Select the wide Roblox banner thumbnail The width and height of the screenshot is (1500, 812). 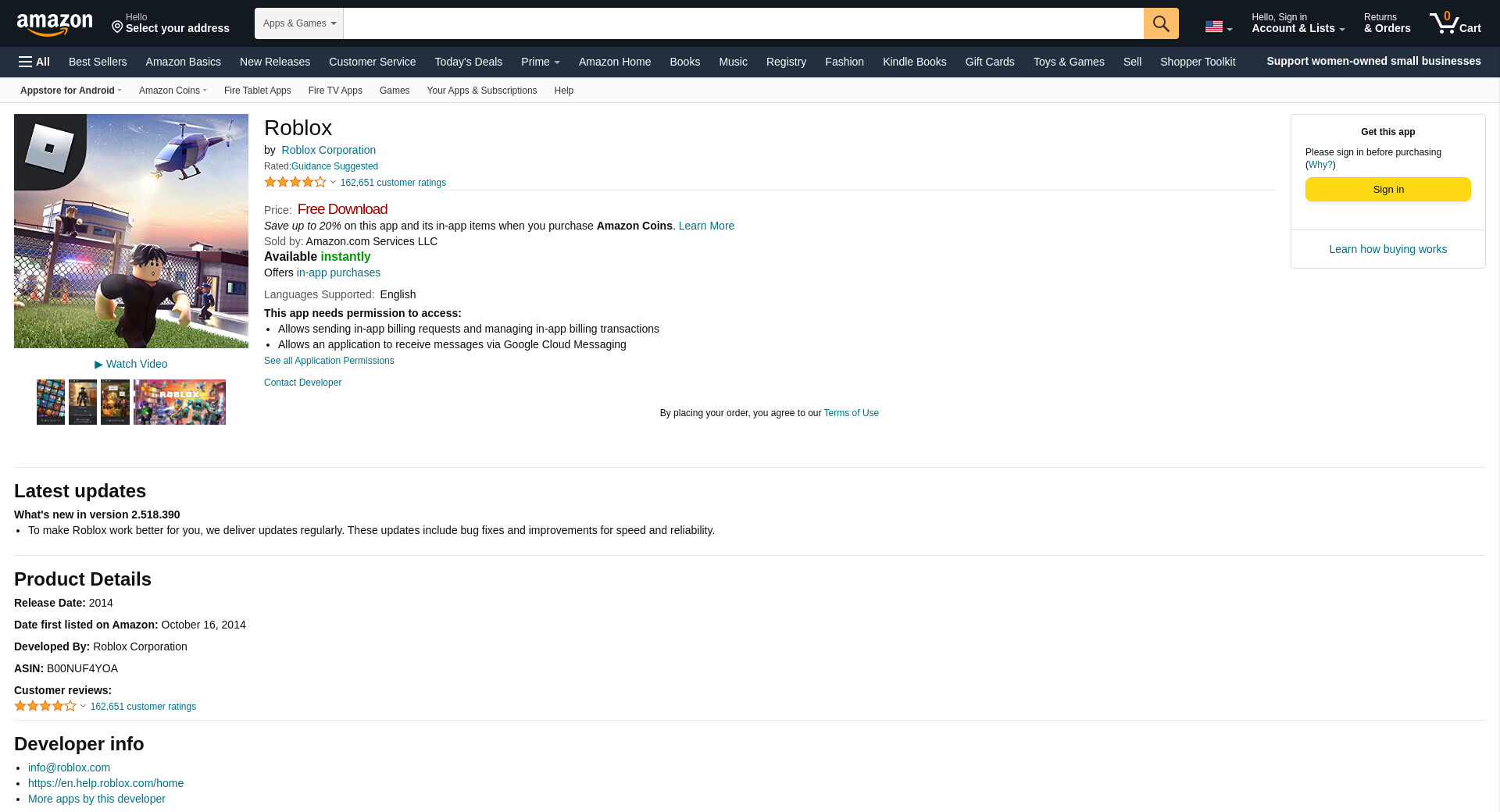click(x=180, y=402)
